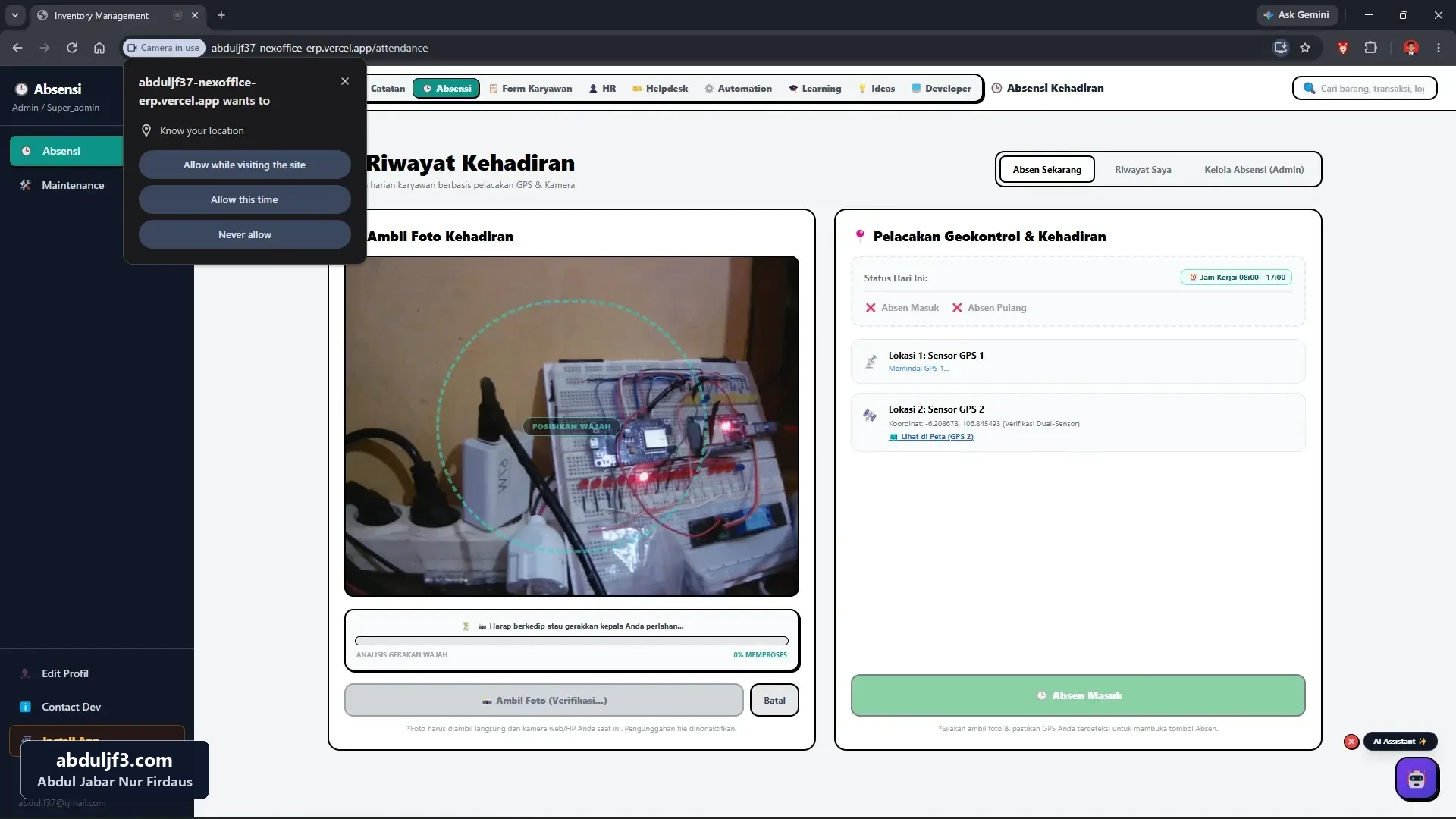Open the Chrome three-dot menu
This screenshot has height=819, width=1456.
pyautogui.click(x=1439, y=48)
